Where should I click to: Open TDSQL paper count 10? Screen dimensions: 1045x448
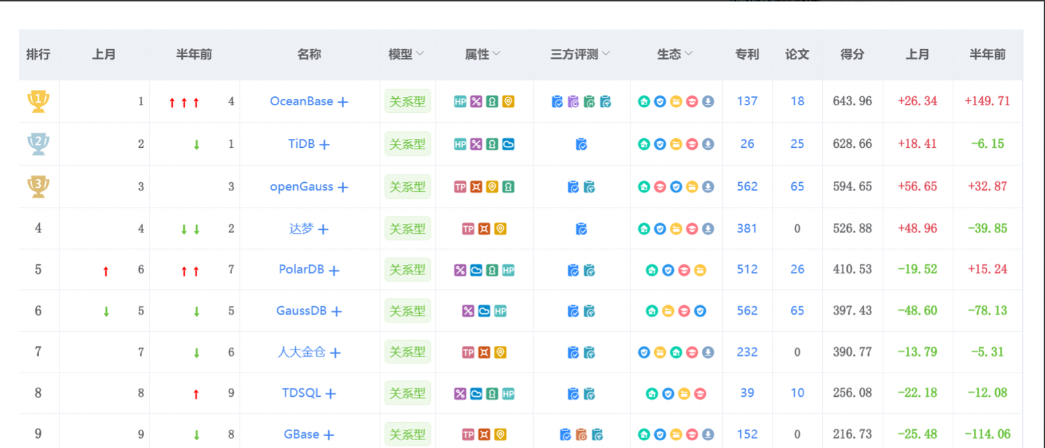coord(797,393)
